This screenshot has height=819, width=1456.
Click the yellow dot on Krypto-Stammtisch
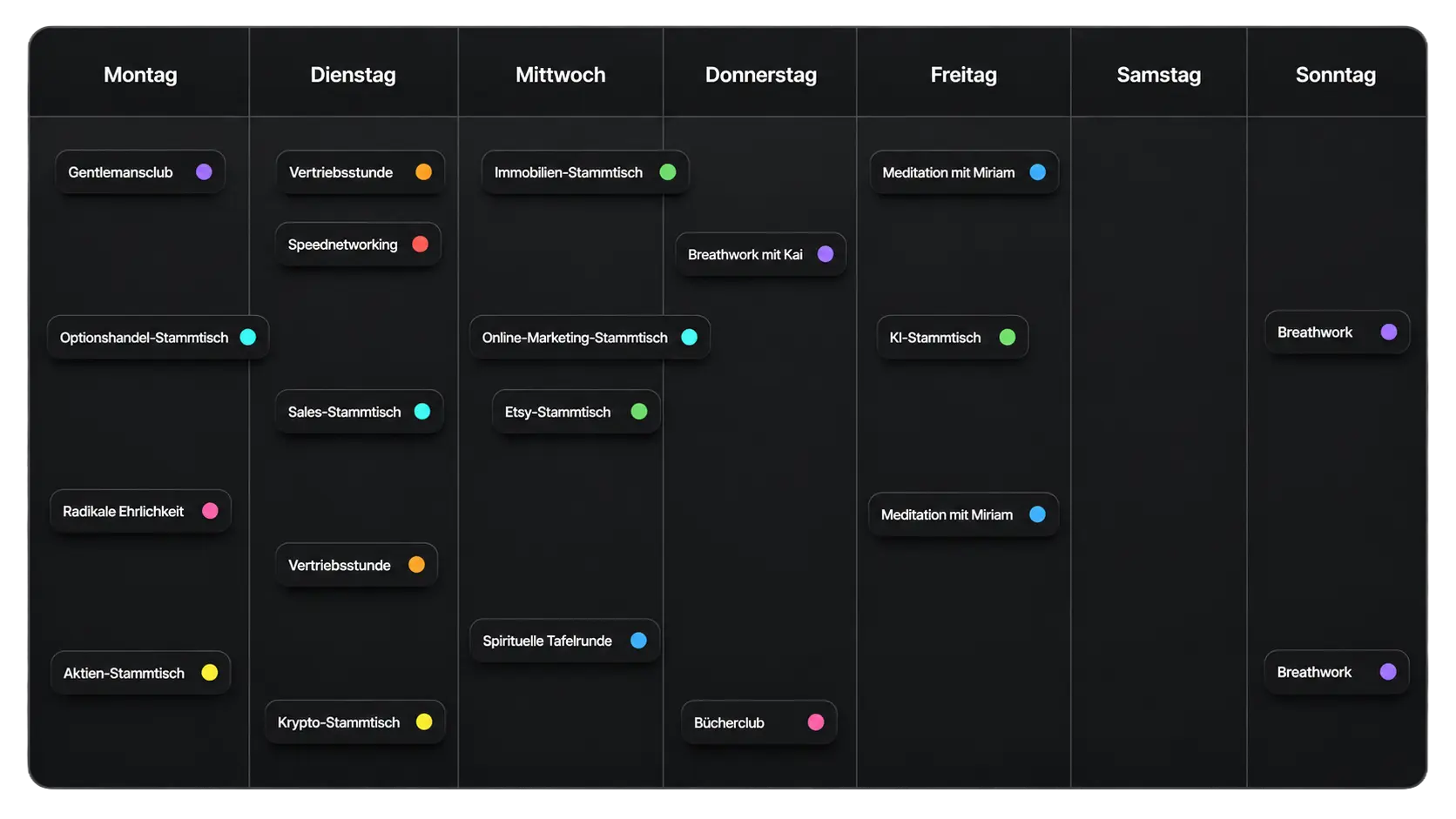click(424, 722)
